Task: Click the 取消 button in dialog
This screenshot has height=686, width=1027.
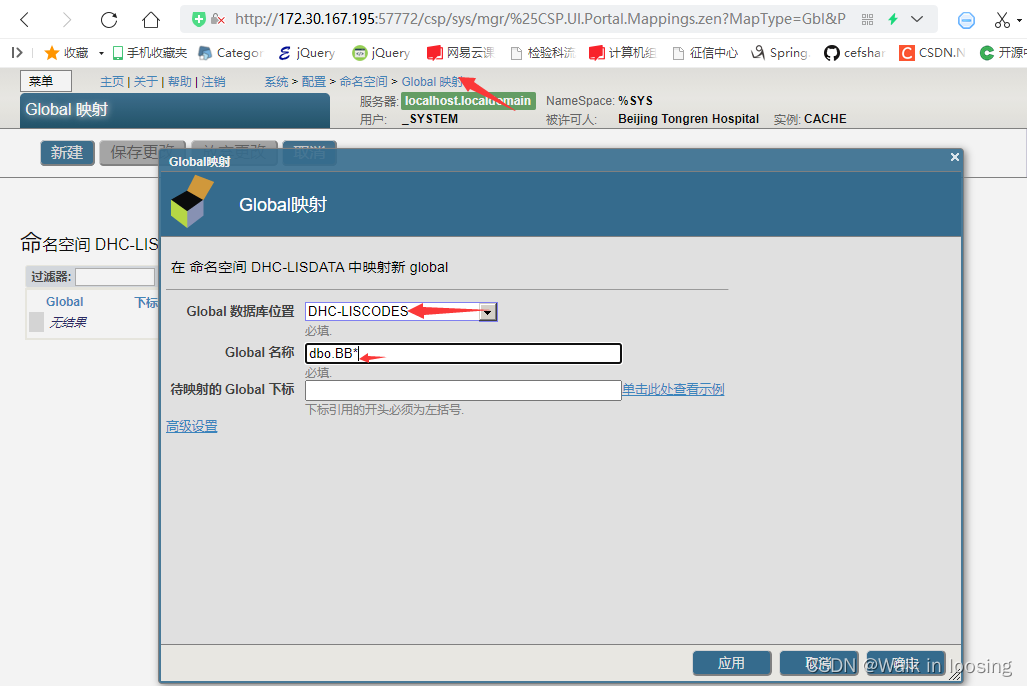Action: [x=819, y=663]
